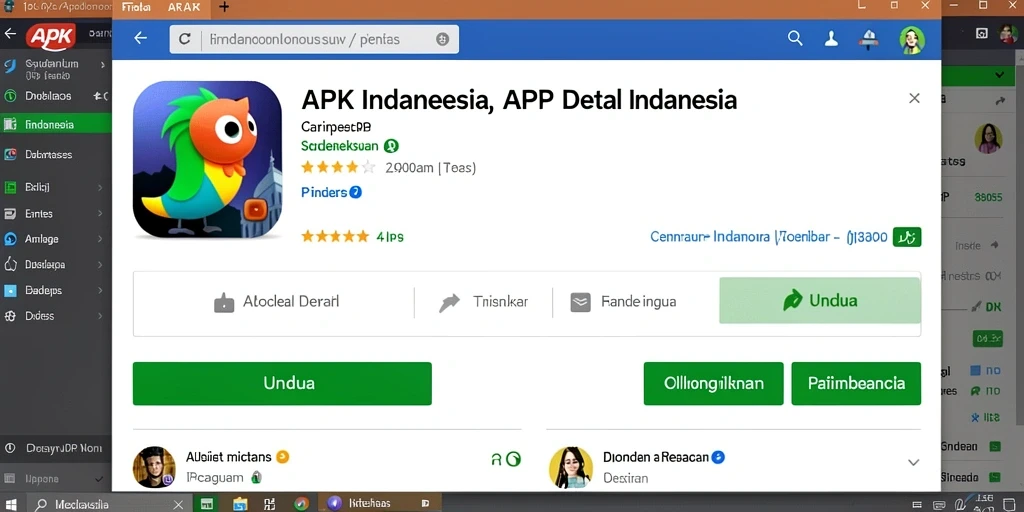This screenshot has width=1024, height=512.
Task: Click the bell notification icon in toolbar
Action: pos(870,39)
